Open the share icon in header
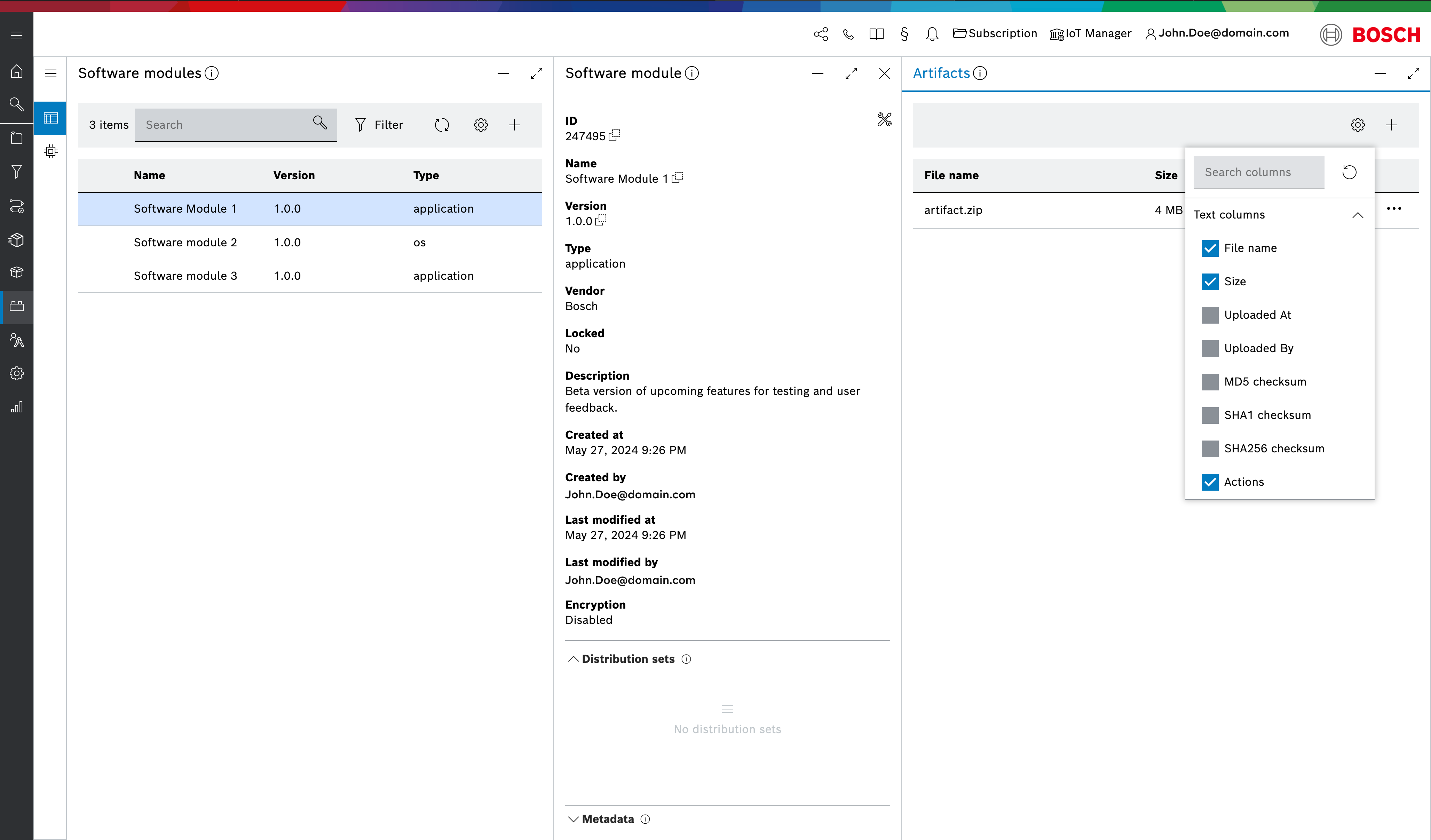This screenshot has width=1431, height=840. pos(821,34)
